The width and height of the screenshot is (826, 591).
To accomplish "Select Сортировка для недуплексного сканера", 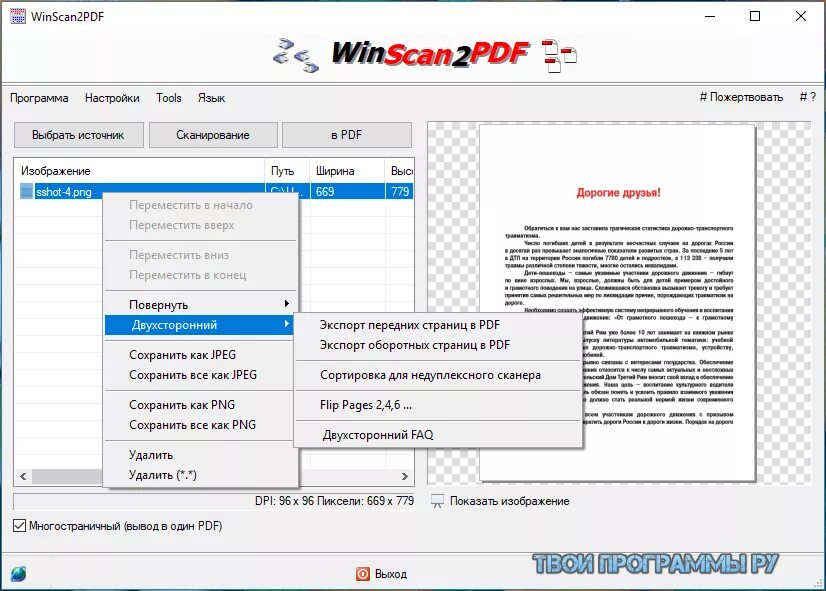I will [438, 375].
